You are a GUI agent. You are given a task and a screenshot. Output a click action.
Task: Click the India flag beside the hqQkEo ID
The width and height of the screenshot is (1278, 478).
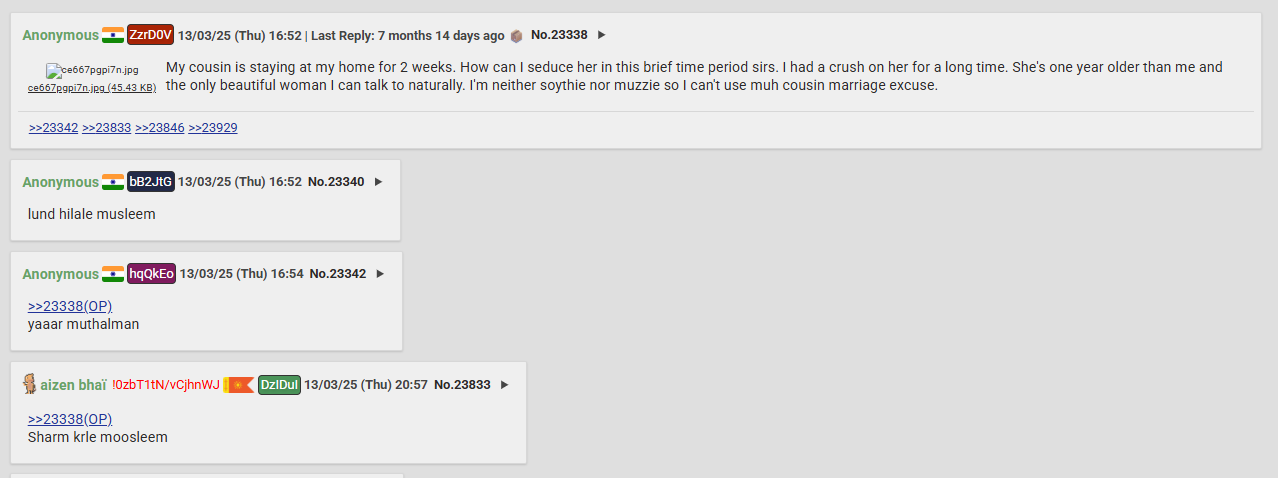pyautogui.click(x=113, y=274)
